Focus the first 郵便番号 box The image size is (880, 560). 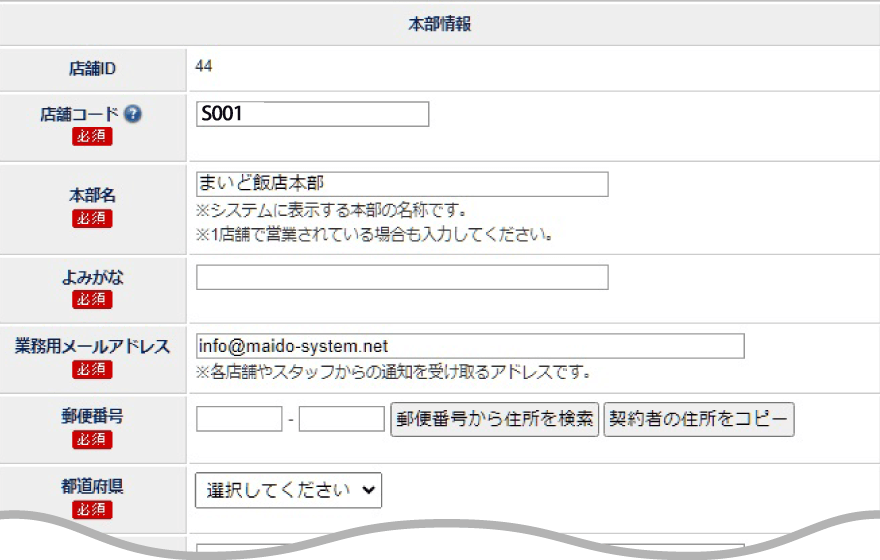(239, 418)
